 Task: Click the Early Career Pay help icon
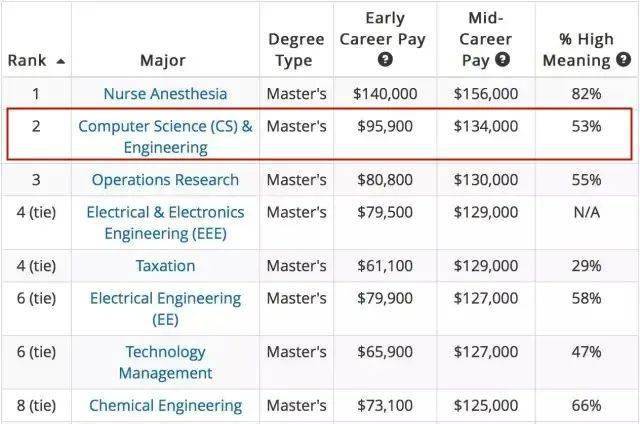click(x=385, y=60)
